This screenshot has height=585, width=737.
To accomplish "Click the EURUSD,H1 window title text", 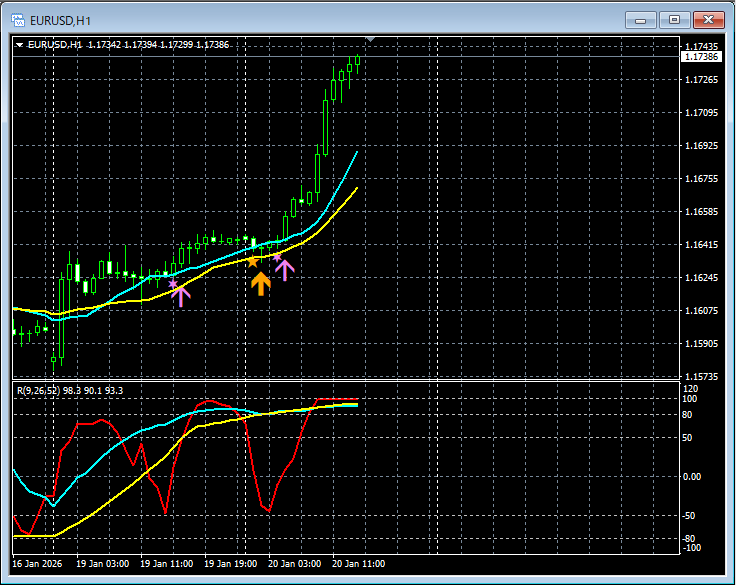I will [x=60, y=21].
